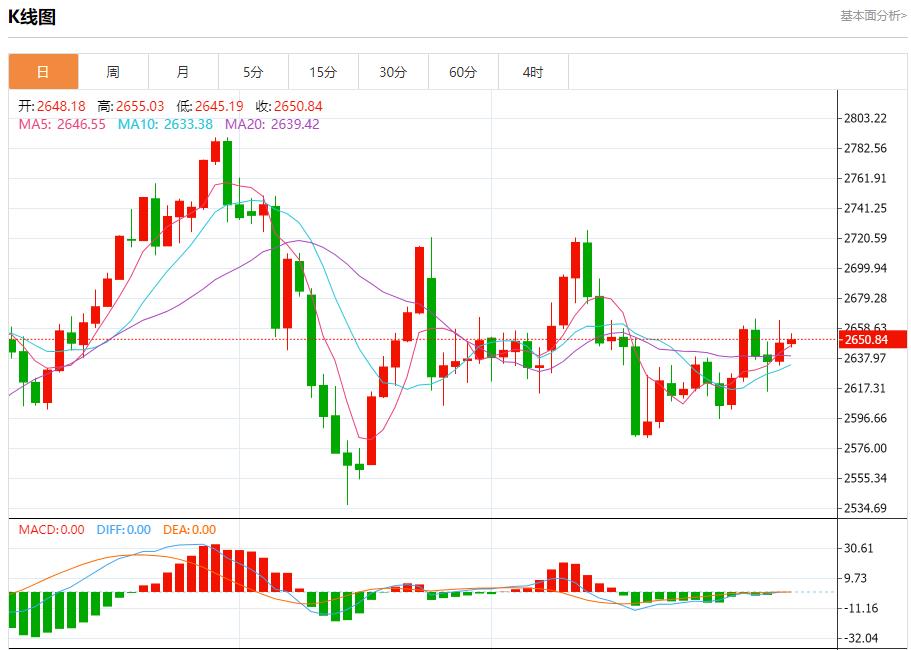The image size is (911, 650).
Task: Show the 30分 interval chart
Action: click(x=393, y=72)
